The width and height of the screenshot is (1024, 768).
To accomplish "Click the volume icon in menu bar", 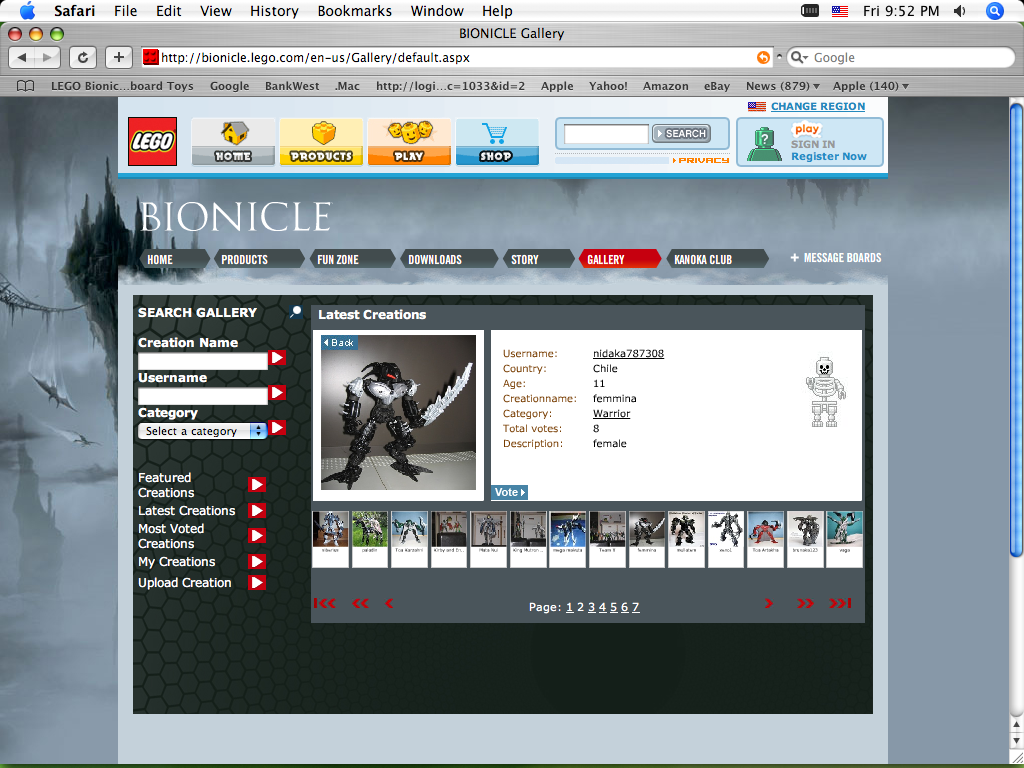I will click(x=959, y=11).
